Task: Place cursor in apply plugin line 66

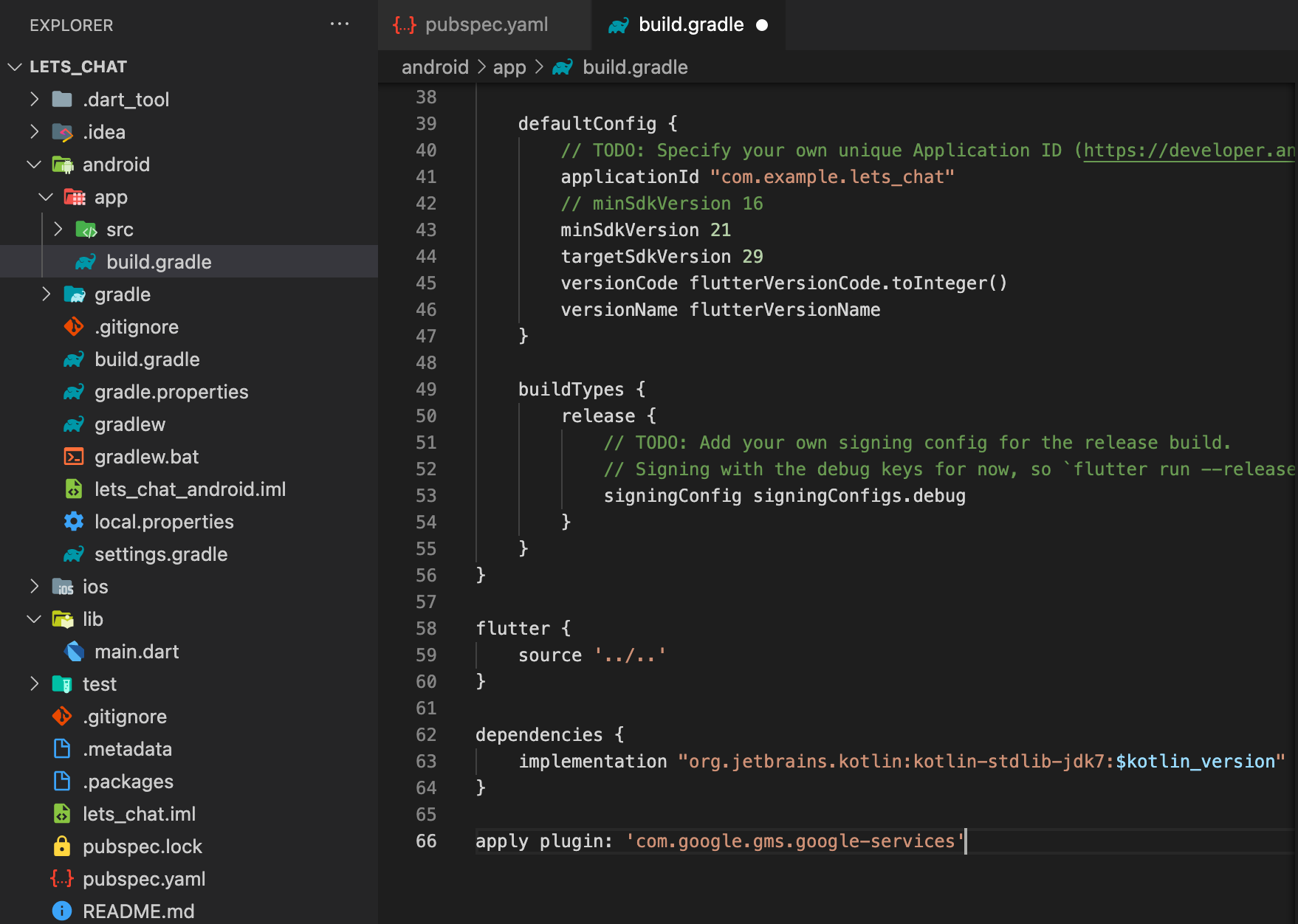Action: 721,841
